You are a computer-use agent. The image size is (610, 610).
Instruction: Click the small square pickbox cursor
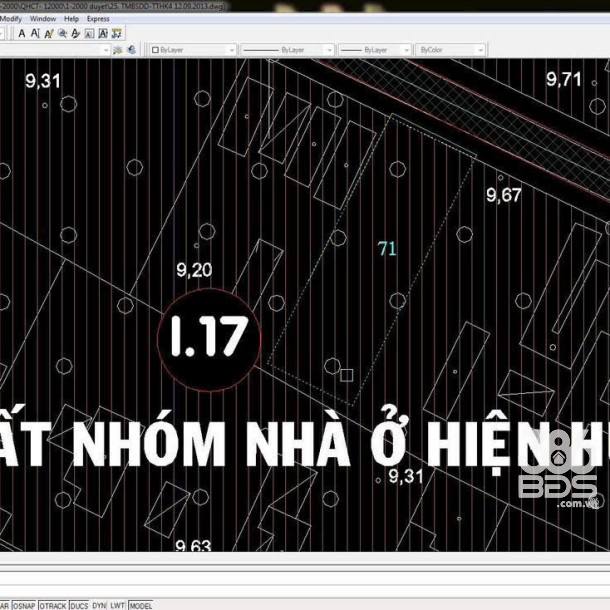point(346,375)
